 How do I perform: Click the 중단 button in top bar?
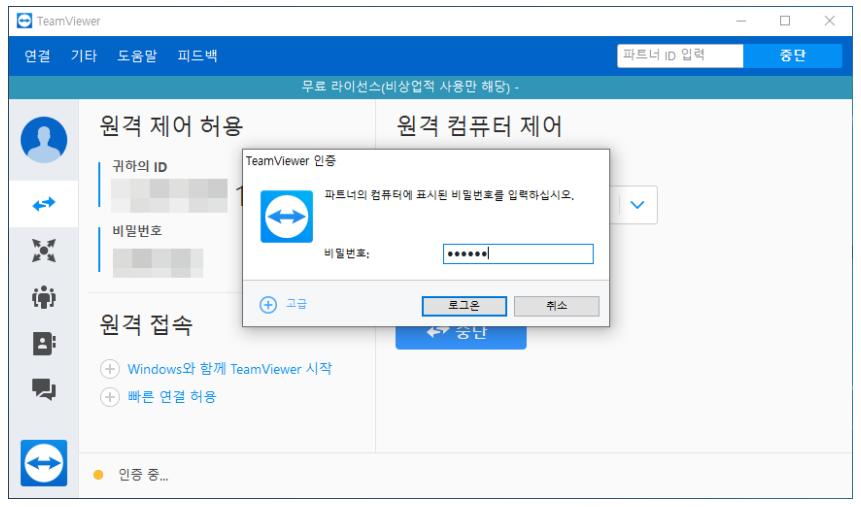click(x=792, y=55)
